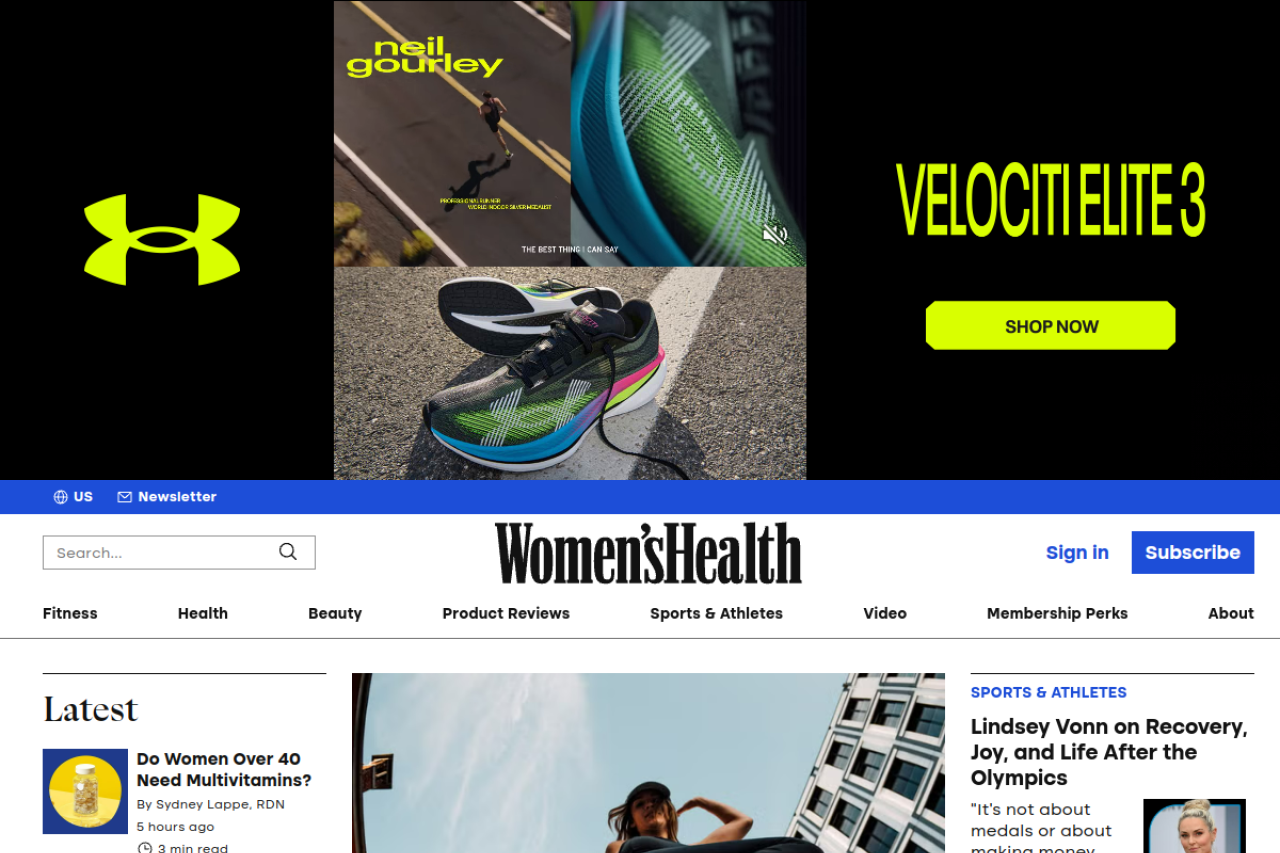Go to Women's Health home logo
Screen dimensions: 1280x853
[x=648, y=553]
